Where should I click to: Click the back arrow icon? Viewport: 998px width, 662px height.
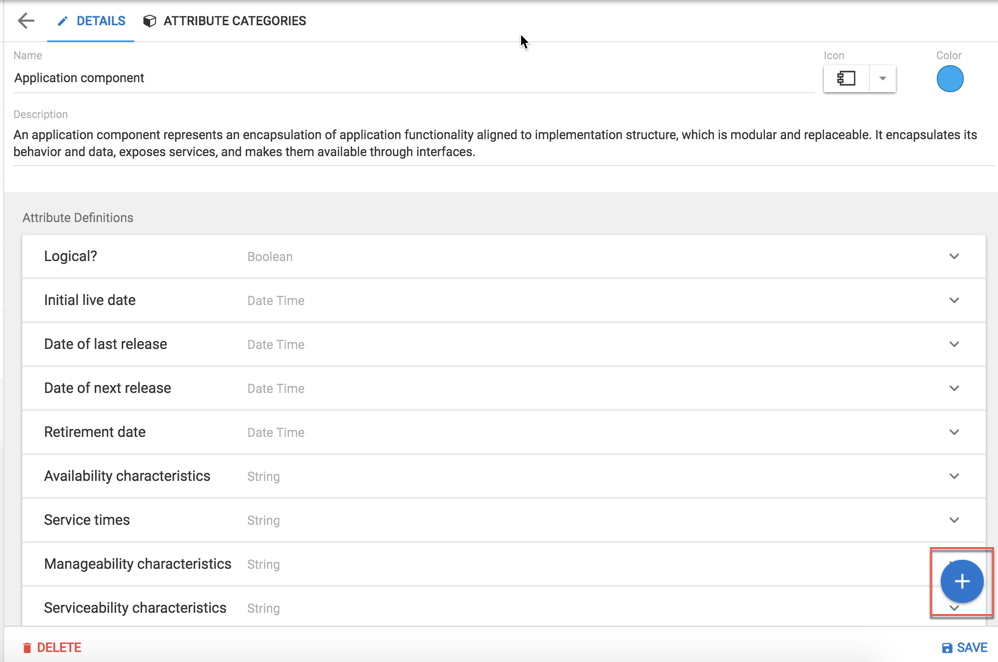coord(26,21)
